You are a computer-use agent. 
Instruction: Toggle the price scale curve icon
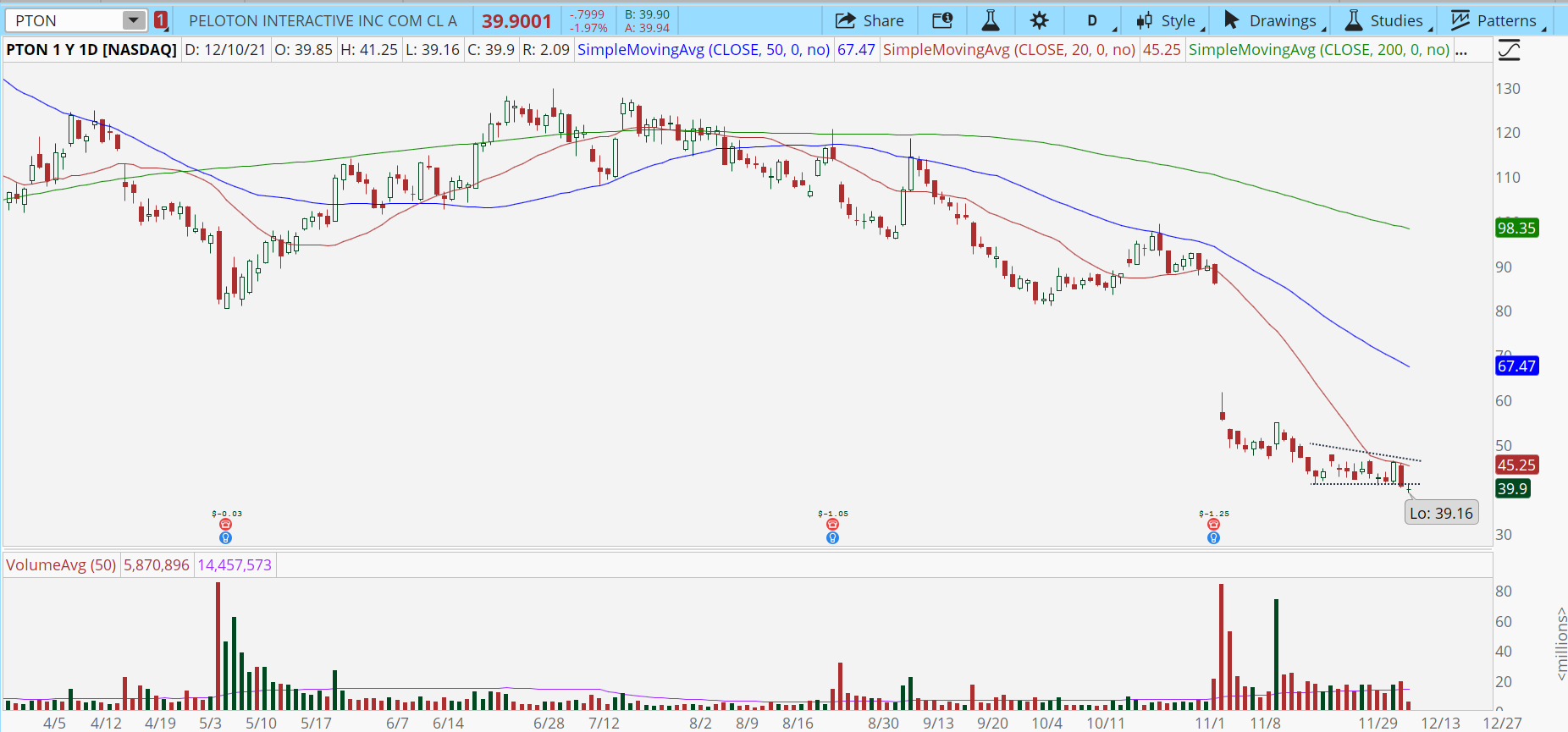click(1509, 51)
